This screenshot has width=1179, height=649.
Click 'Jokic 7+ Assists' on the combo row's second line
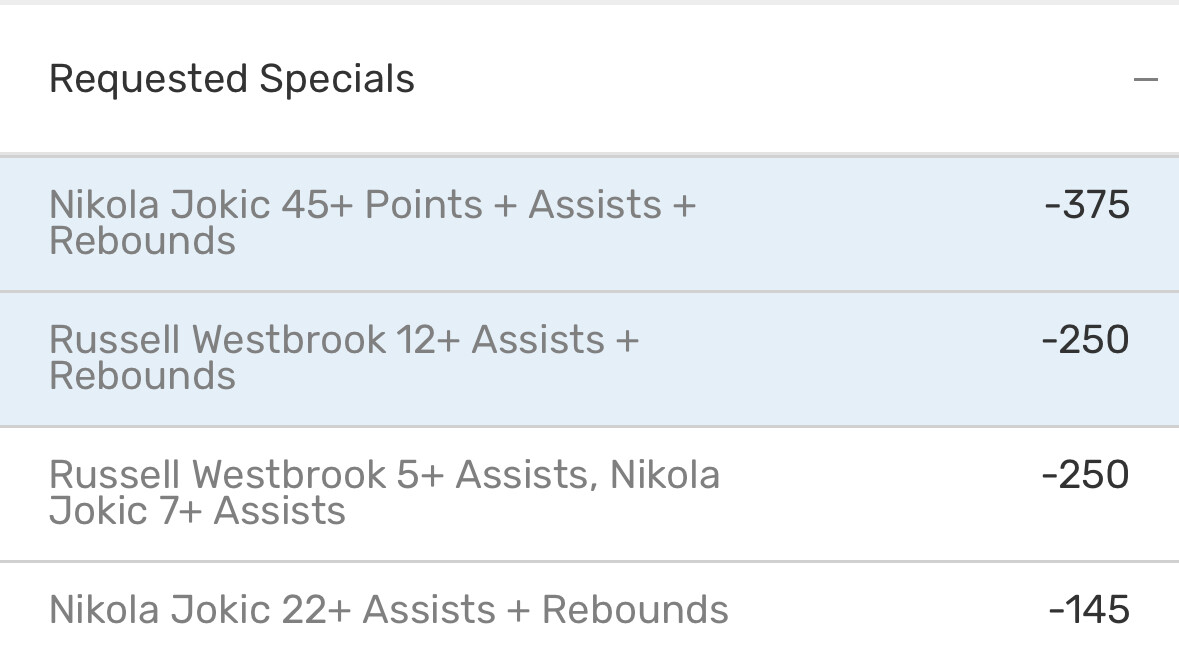tap(197, 511)
